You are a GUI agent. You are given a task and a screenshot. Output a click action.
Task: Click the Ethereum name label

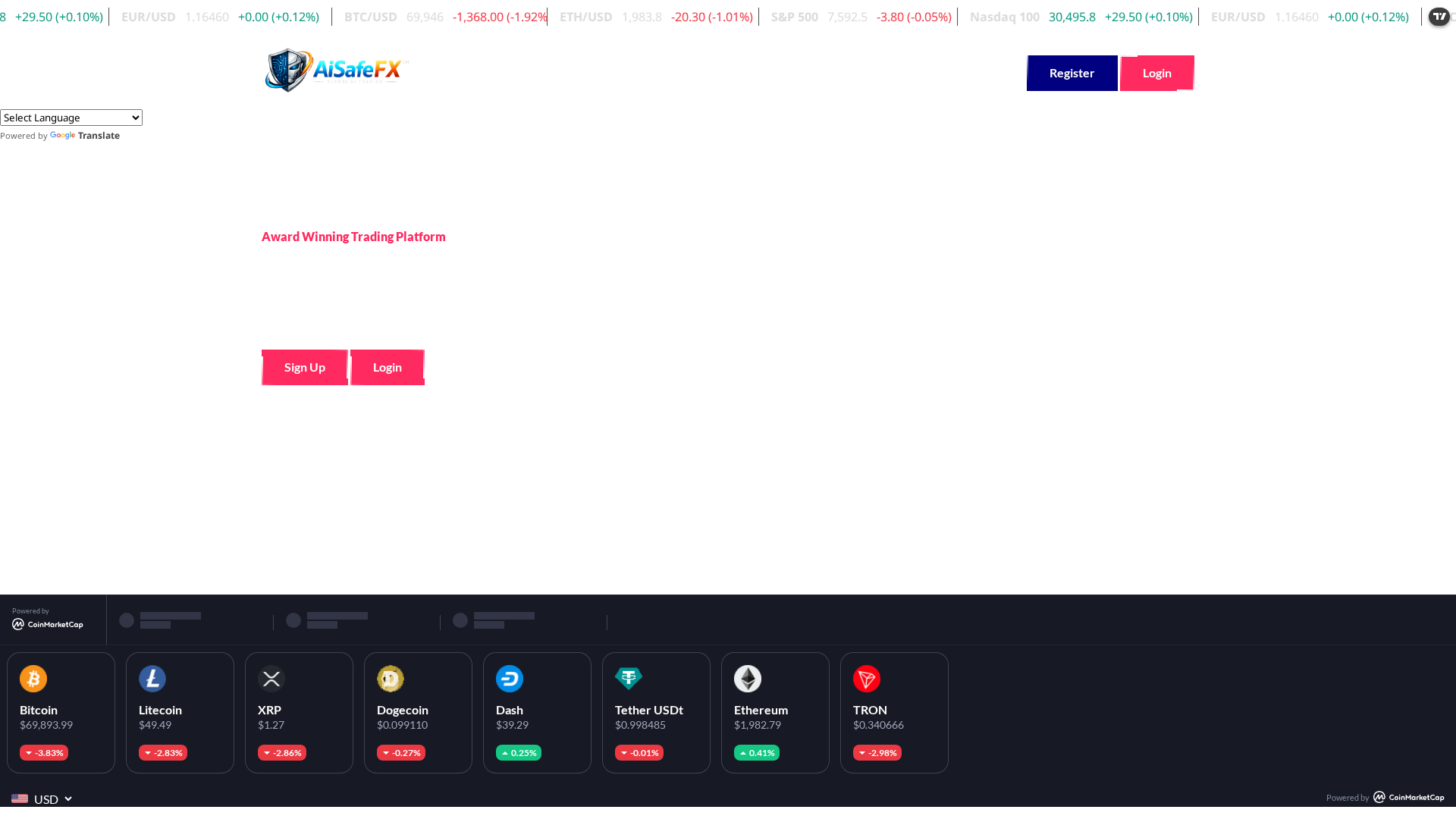[761, 710]
